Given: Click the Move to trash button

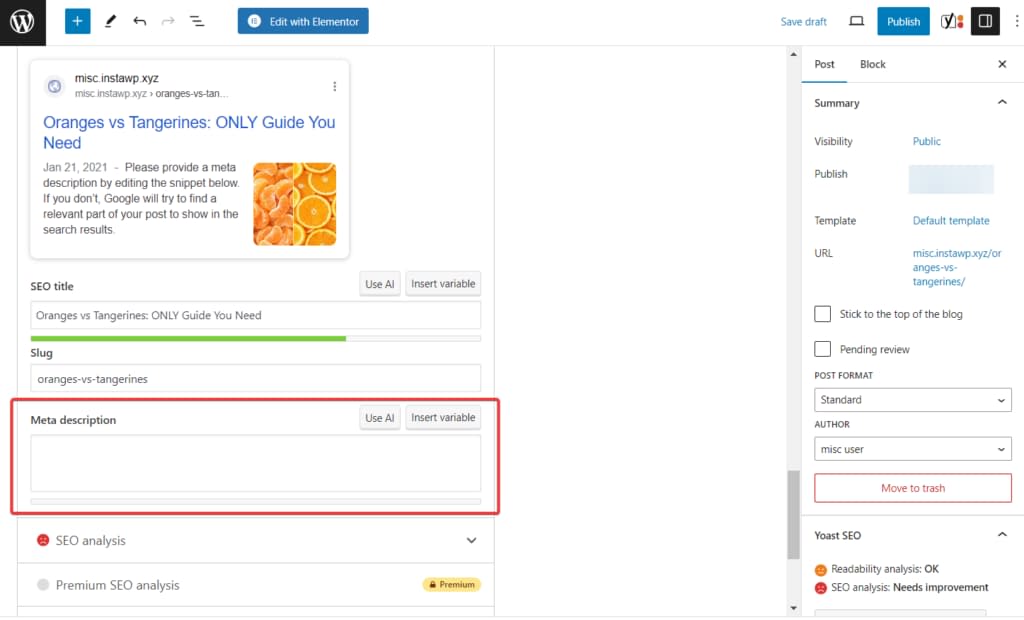Looking at the screenshot, I should pos(912,488).
